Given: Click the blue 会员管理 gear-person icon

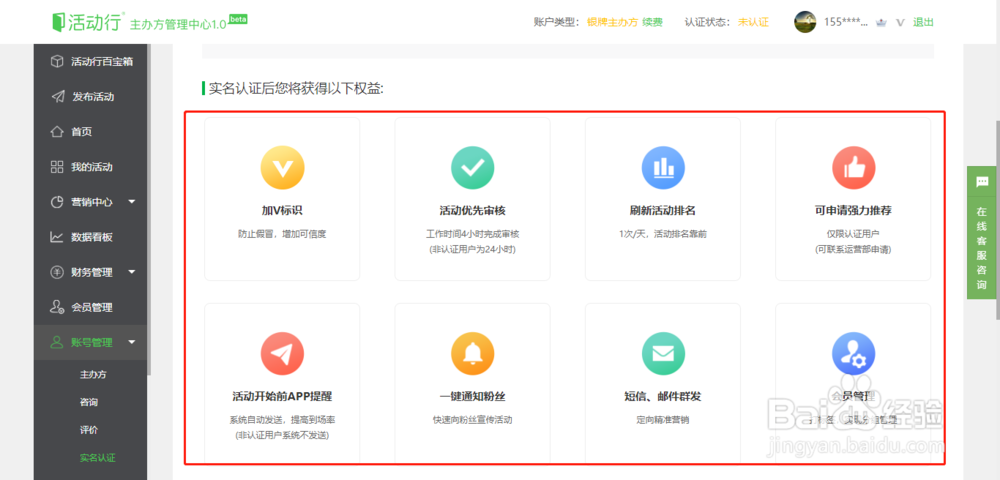Looking at the screenshot, I should 853,354.
